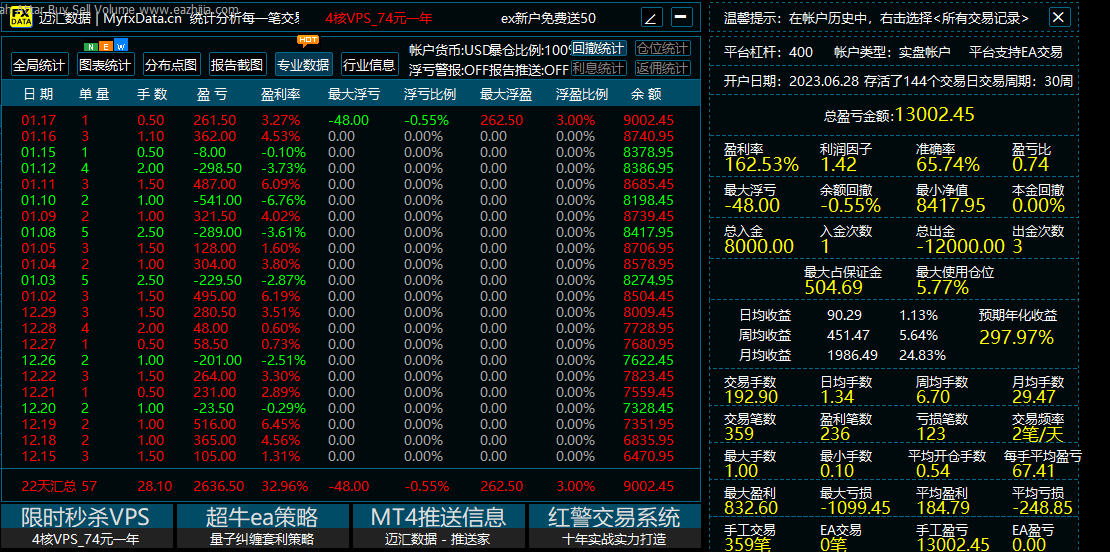Open the 红警交易系统 banner
The image size is (1110, 552).
(x=614, y=517)
